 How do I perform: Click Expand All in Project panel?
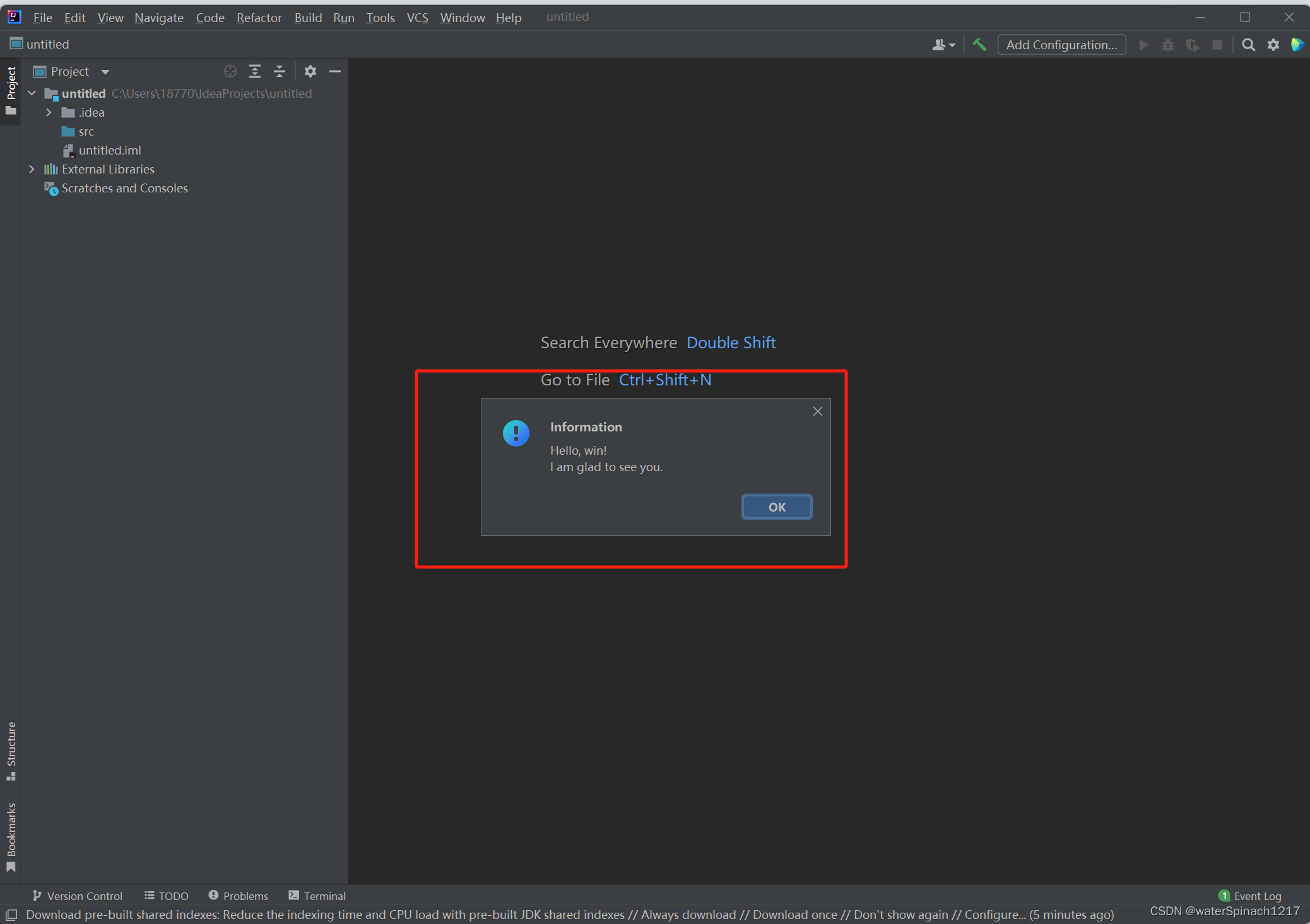[255, 71]
